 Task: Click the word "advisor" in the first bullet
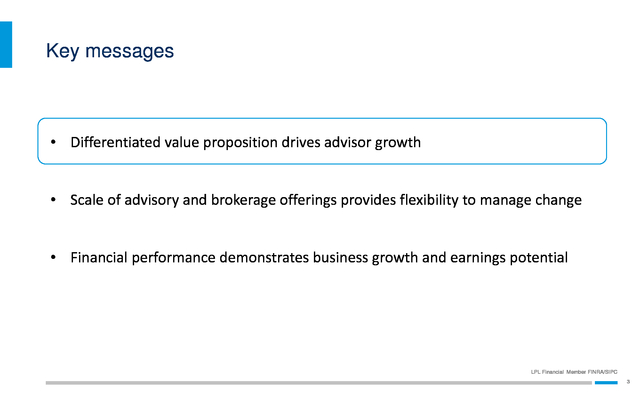tap(347, 142)
